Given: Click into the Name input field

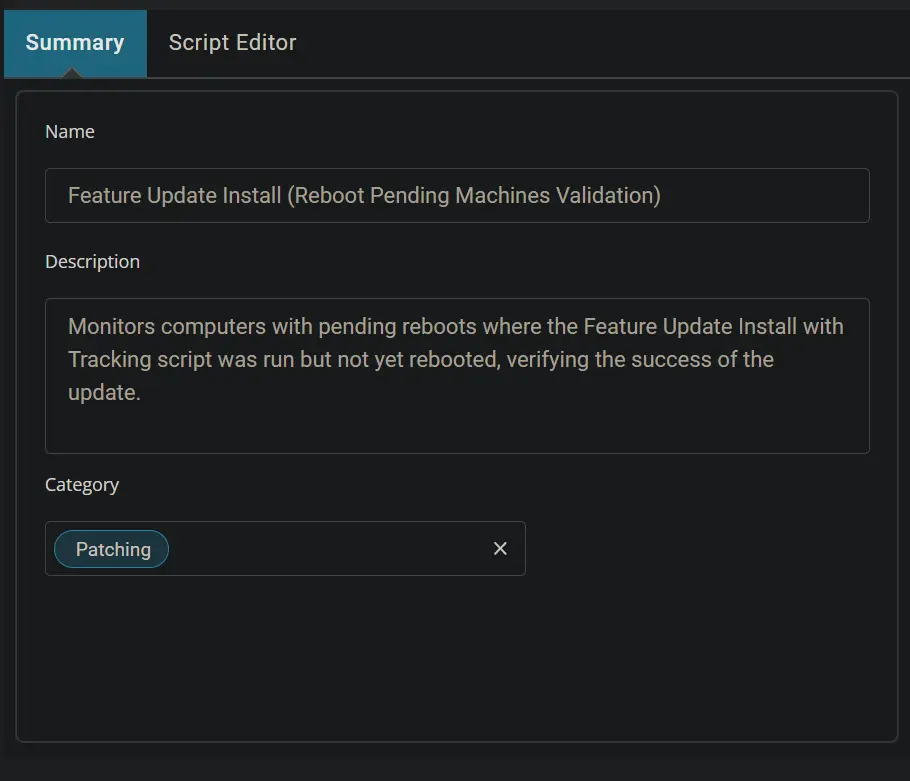Looking at the screenshot, I should (x=457, y=196).
